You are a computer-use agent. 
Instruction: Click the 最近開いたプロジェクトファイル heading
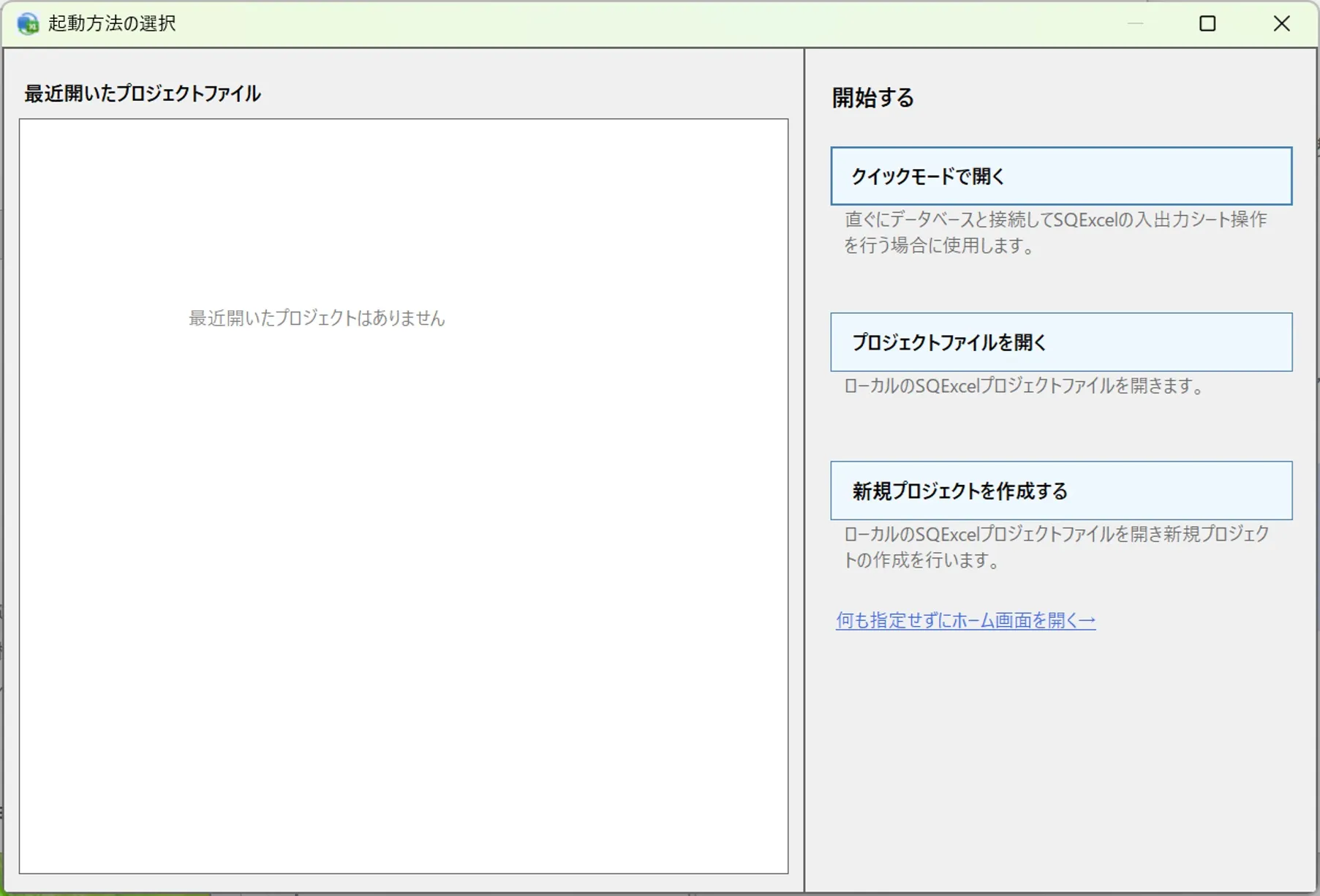coord(143,94)
